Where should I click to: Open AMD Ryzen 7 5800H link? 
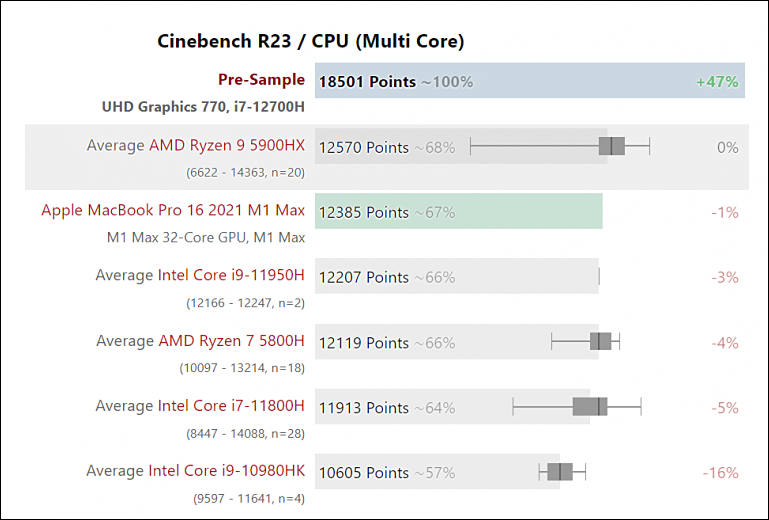[231, 340]
